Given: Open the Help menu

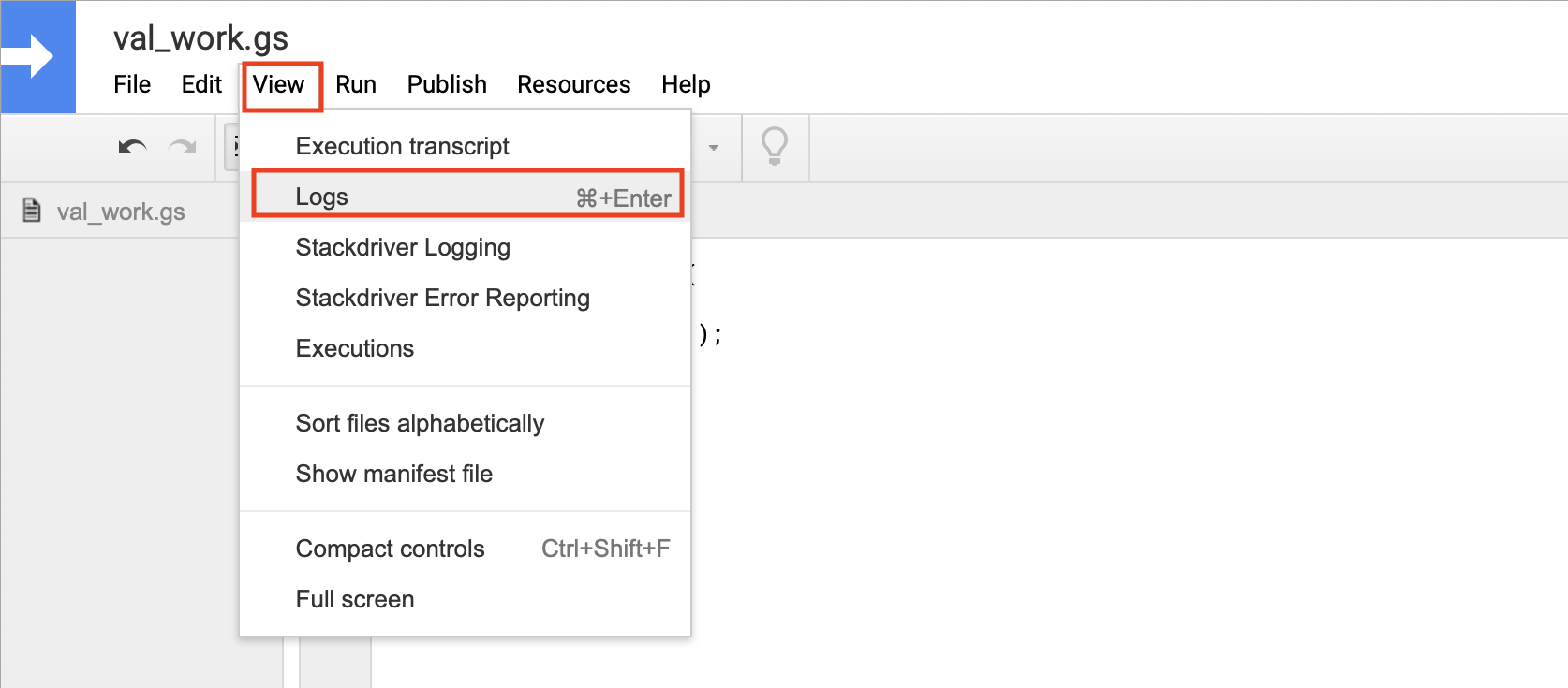Looking at the screenshot, I should 686,84.
